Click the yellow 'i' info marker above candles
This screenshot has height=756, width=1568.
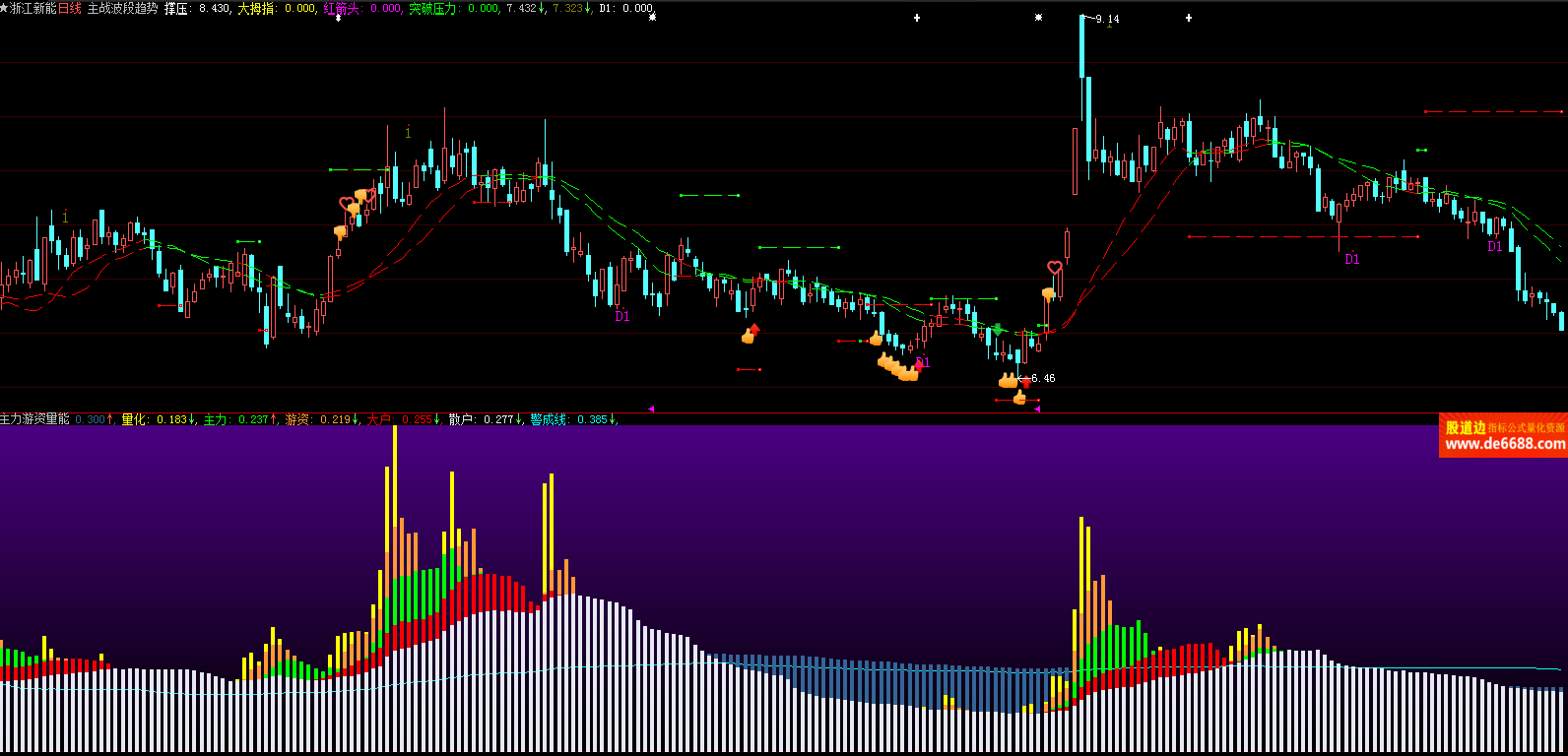point(408,132)
